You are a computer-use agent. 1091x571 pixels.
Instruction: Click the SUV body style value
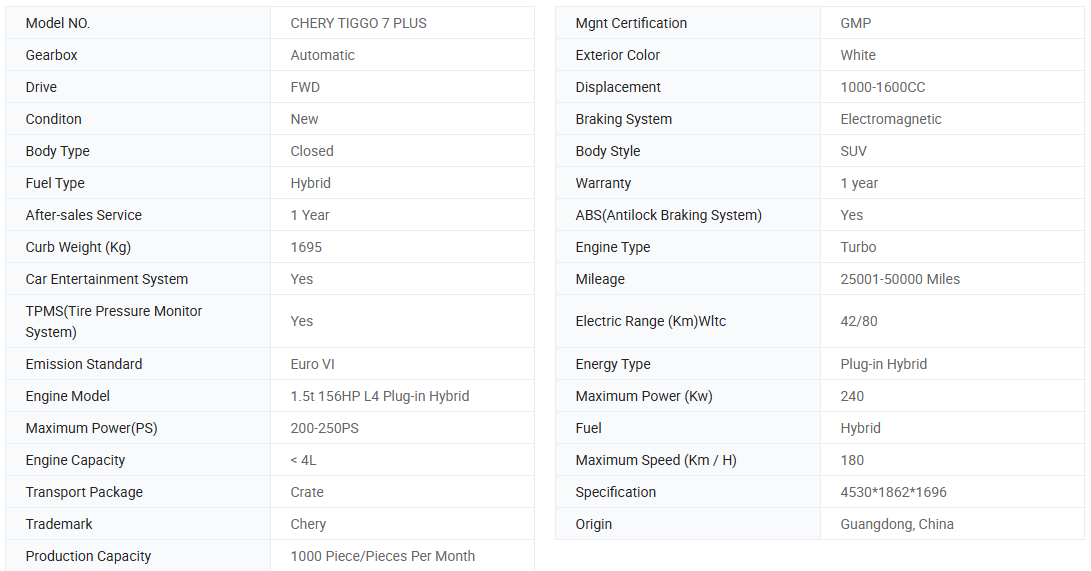point(854,151)
